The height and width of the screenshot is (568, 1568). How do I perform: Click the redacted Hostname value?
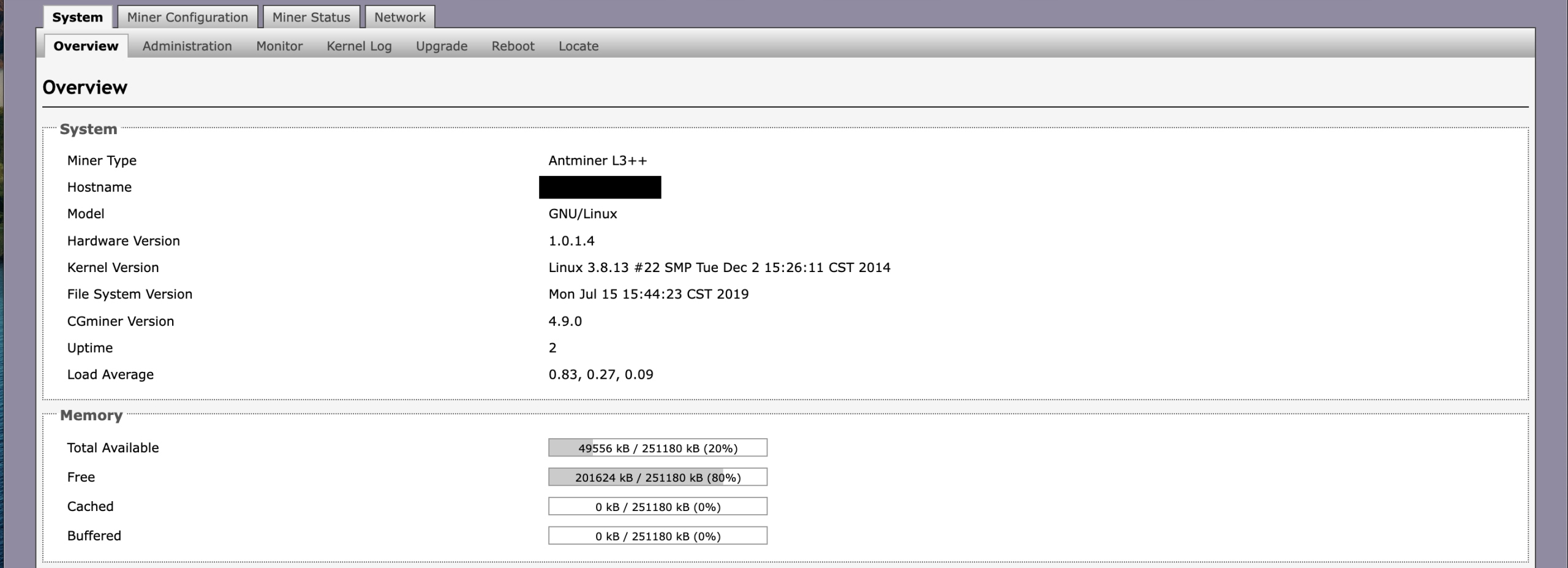pyautogui.click(x=600, y=187)
